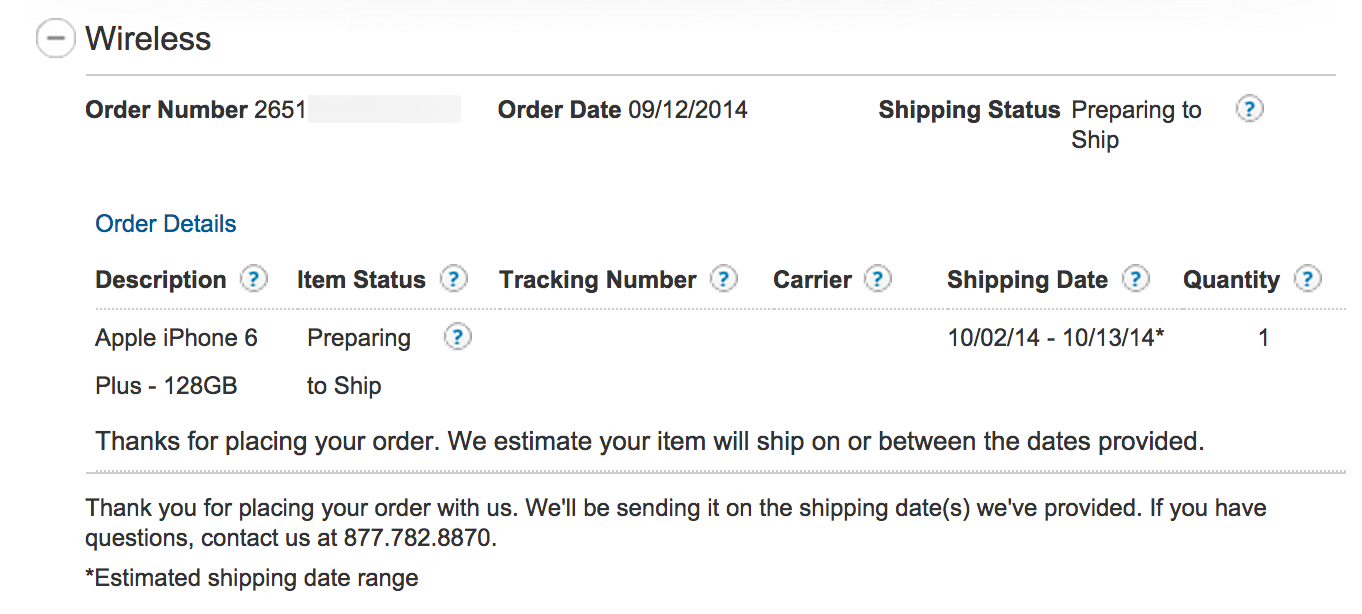
Task: Collapse the Wireless section
Action: [x=55, y=39]
